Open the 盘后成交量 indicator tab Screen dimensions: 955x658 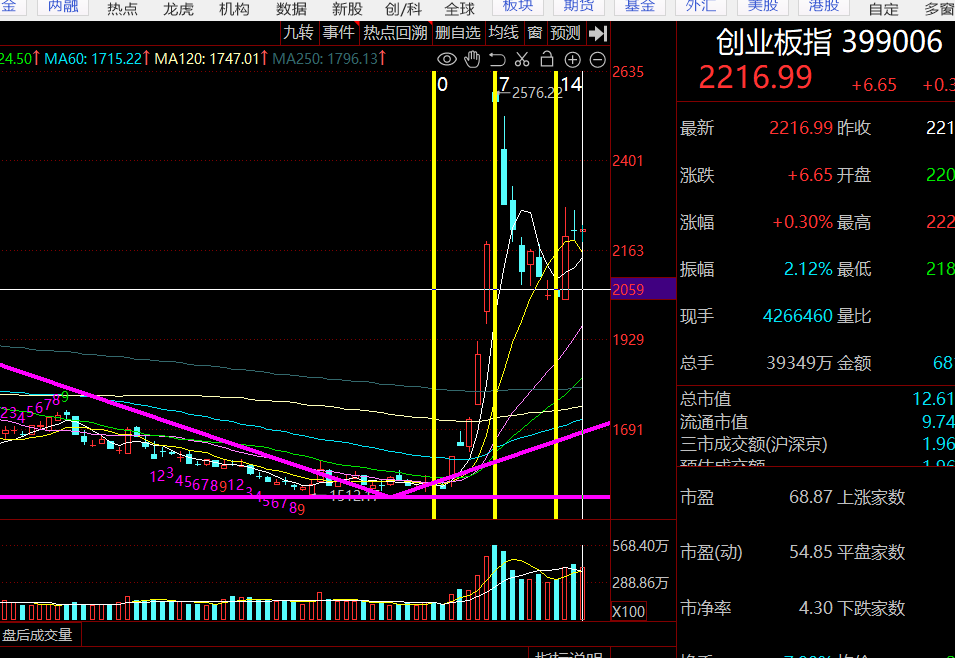pyautogui.click(x=38, y=635)
